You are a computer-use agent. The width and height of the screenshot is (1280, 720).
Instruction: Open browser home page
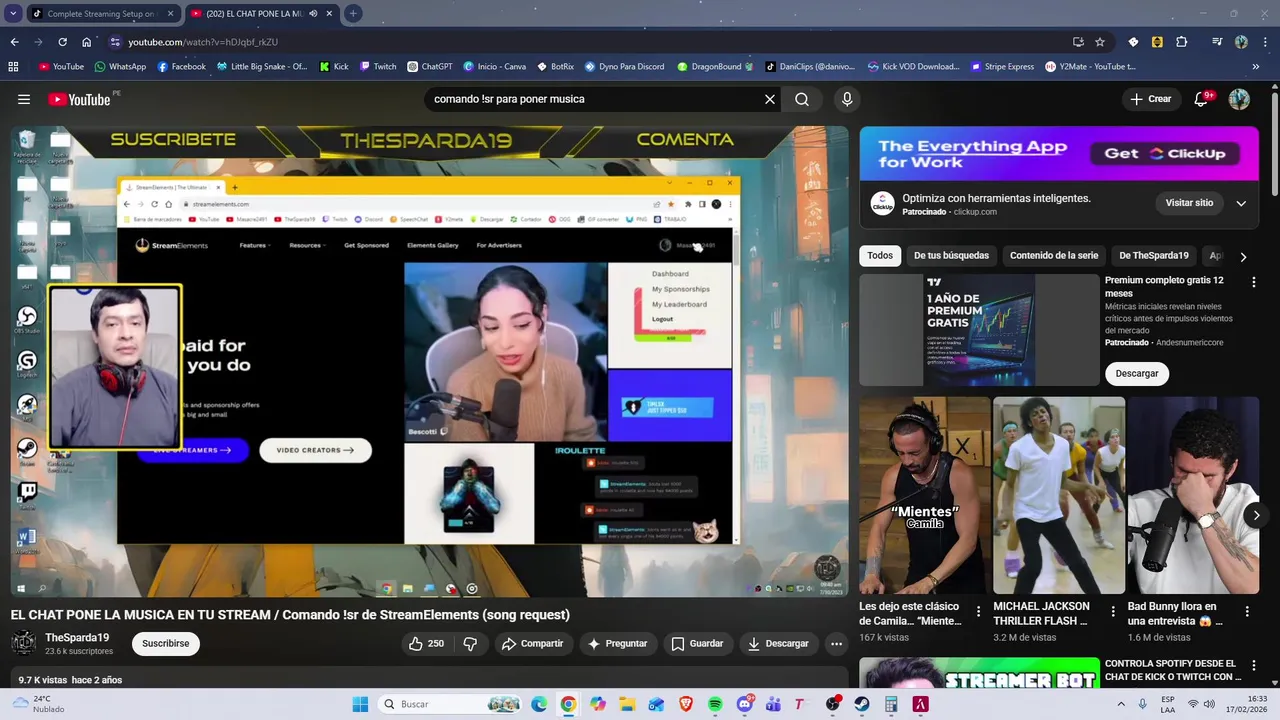[86, 42]
